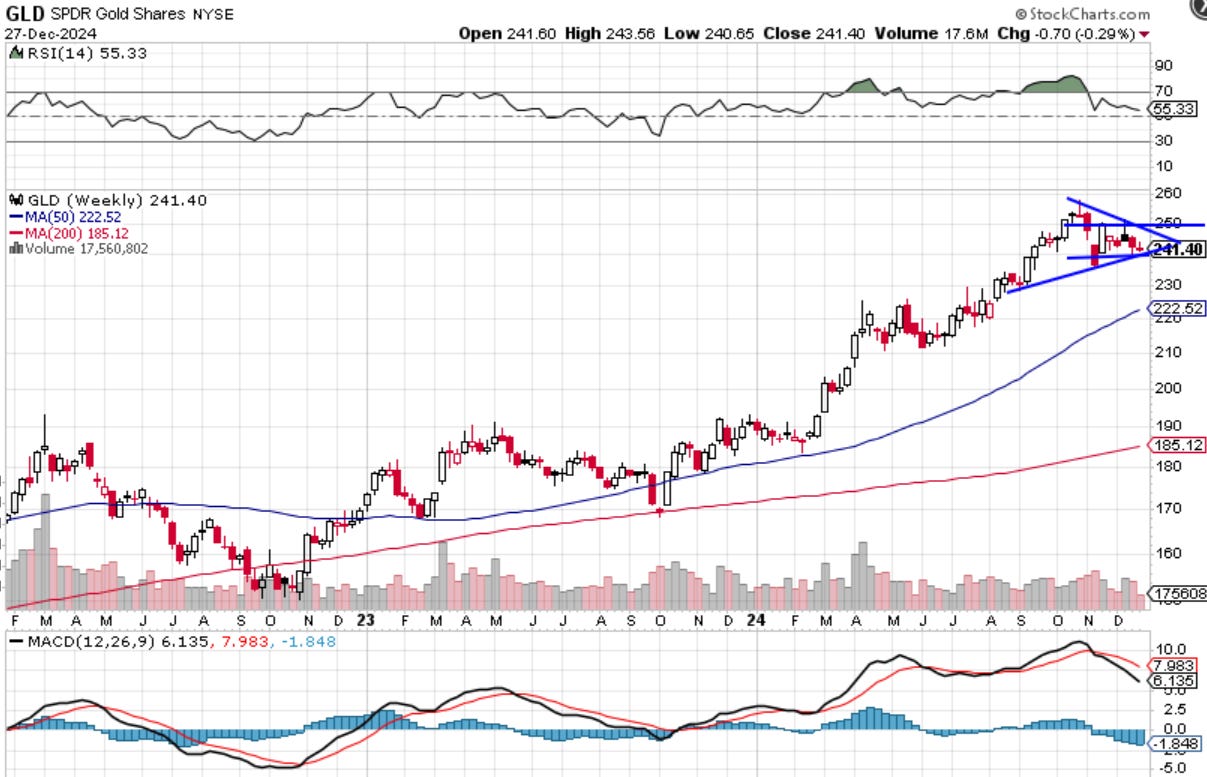
Task: Click the year label '24' on time axis
Action: click(x=756, y=620)
